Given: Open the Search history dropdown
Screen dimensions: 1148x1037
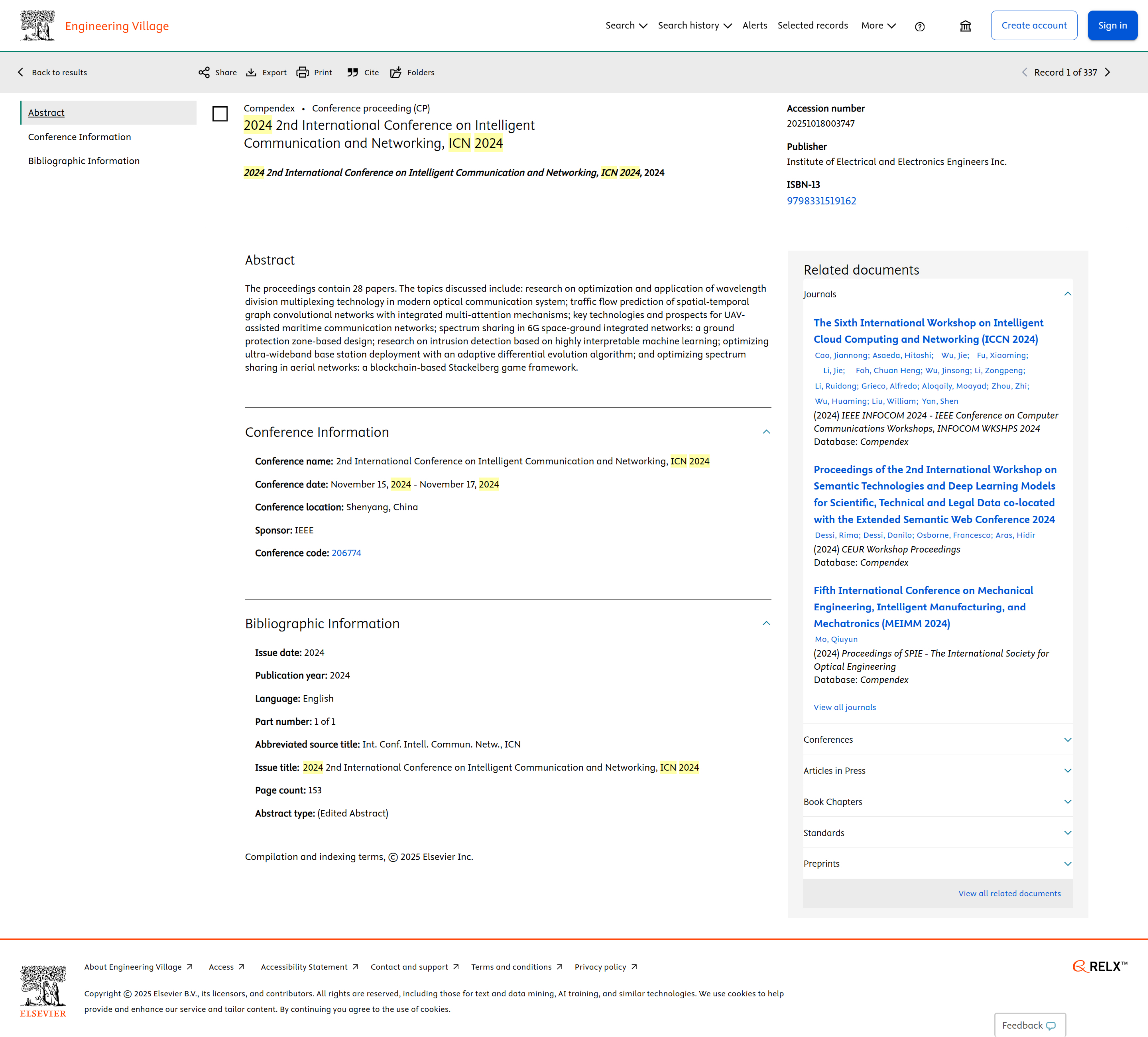Looking at the screenshot, I should click(695, 26).
